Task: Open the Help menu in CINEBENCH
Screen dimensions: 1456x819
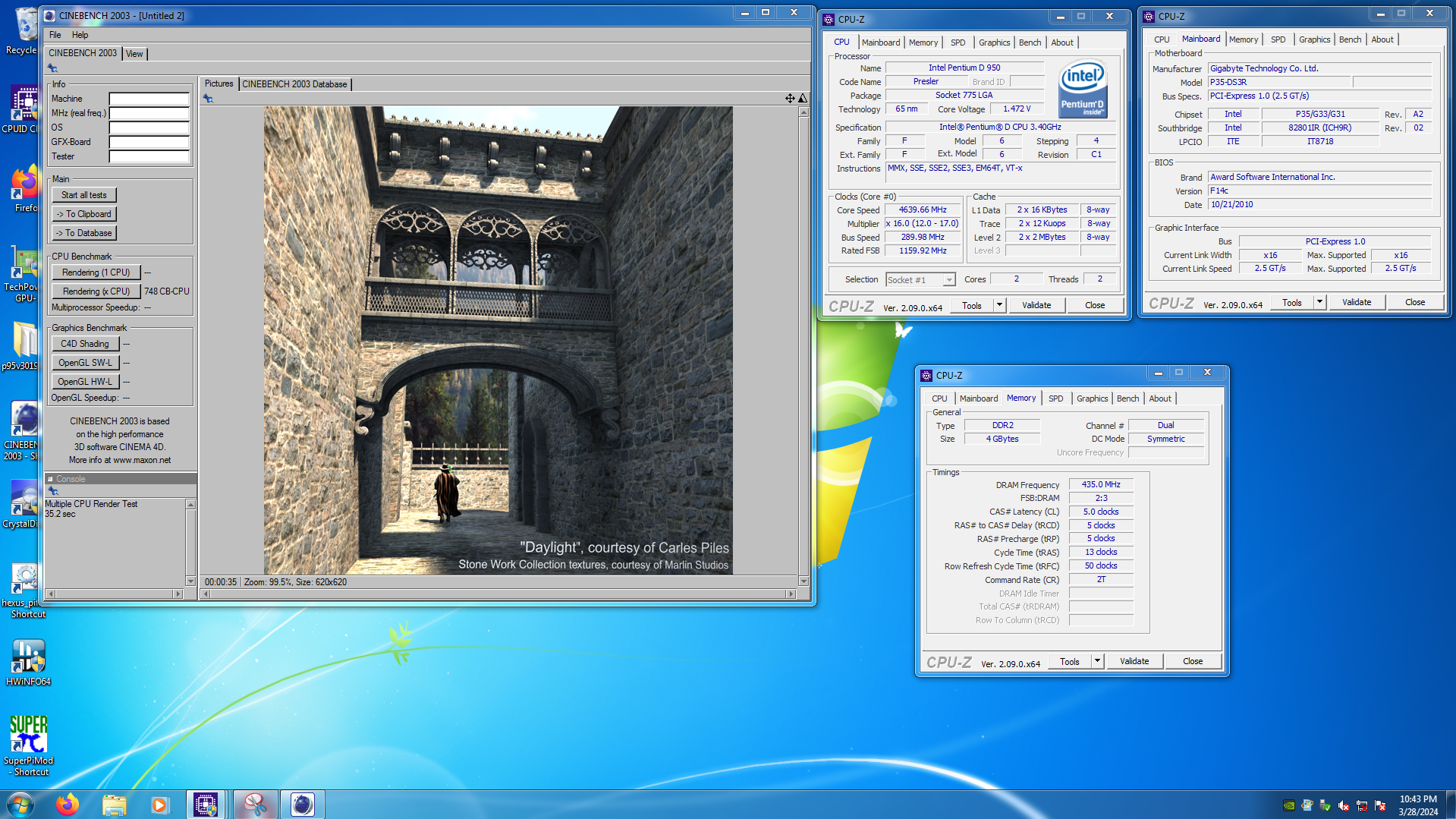Action: [80, 35]
